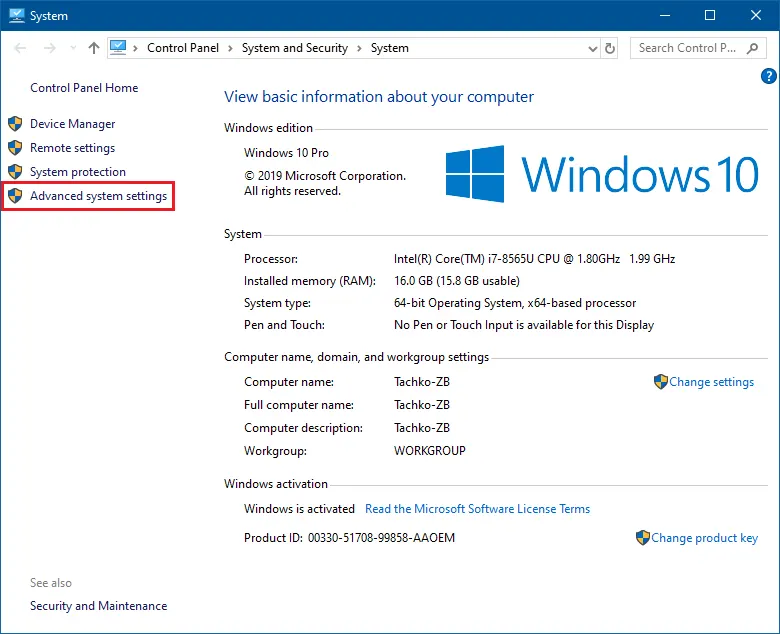Expand the chevron after System and Security
Image resolution: width=780 pixels, height=634 pixels.
pyautogui.click(x=359, y=48)
